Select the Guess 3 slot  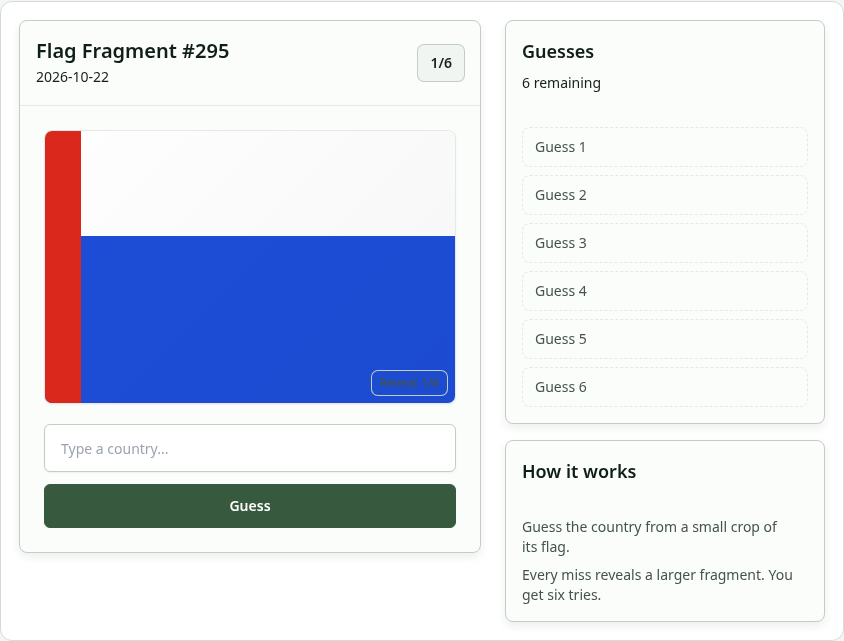pyautogui.click(x=665, y=243)
